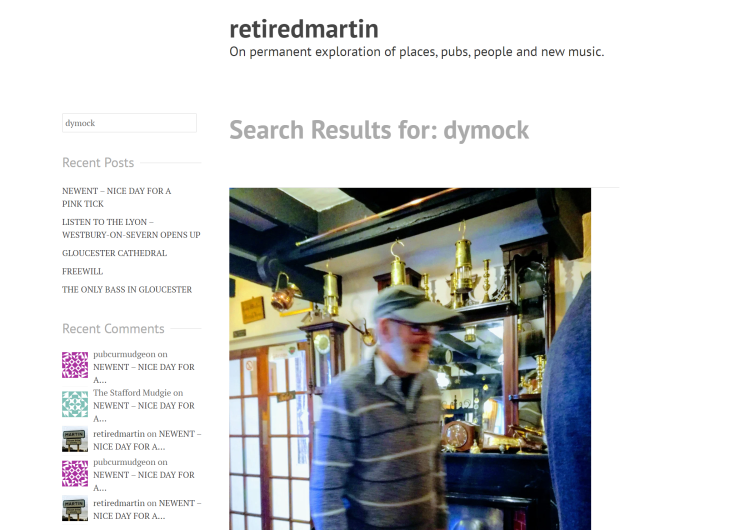The image size is (729, 530).
Task: Click the first pubcurmudgeon commenter name
Action: pos(124,354)
